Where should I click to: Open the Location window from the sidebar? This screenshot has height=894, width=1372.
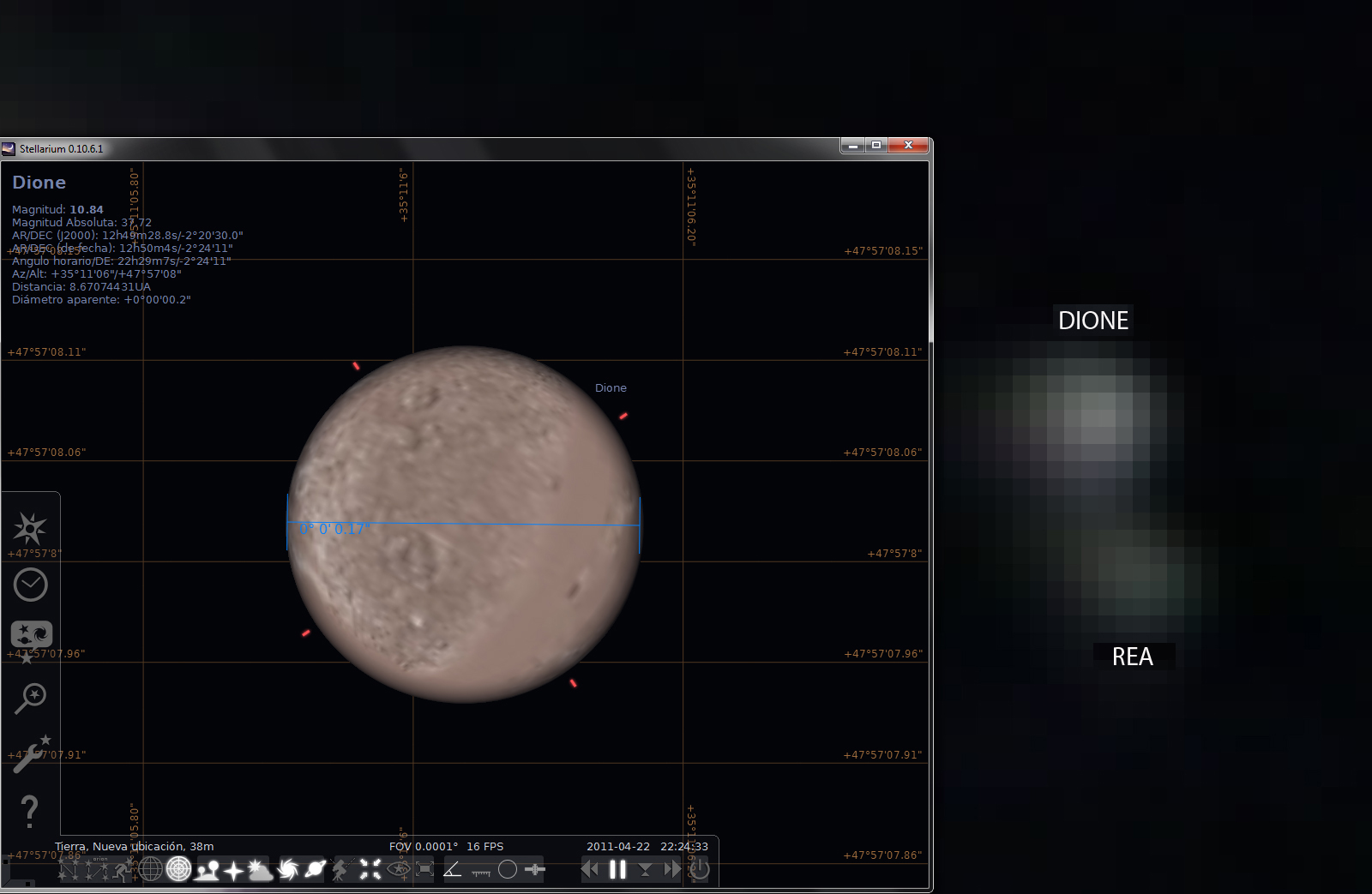30,529
